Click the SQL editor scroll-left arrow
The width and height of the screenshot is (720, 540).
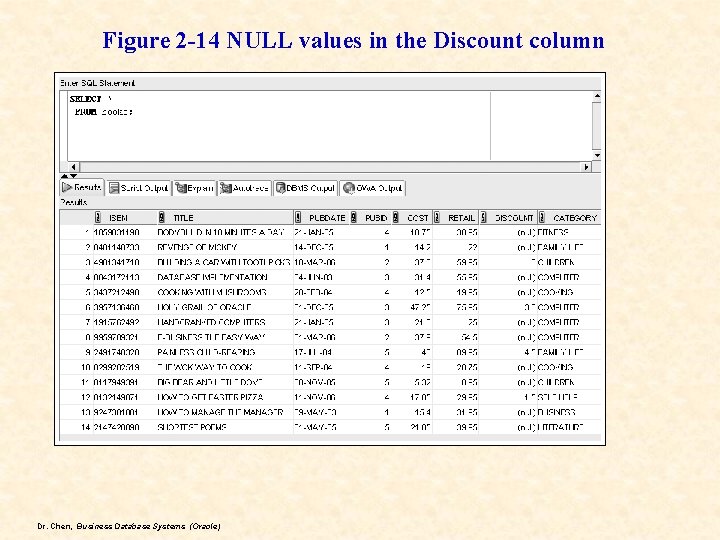coord(73,167)
